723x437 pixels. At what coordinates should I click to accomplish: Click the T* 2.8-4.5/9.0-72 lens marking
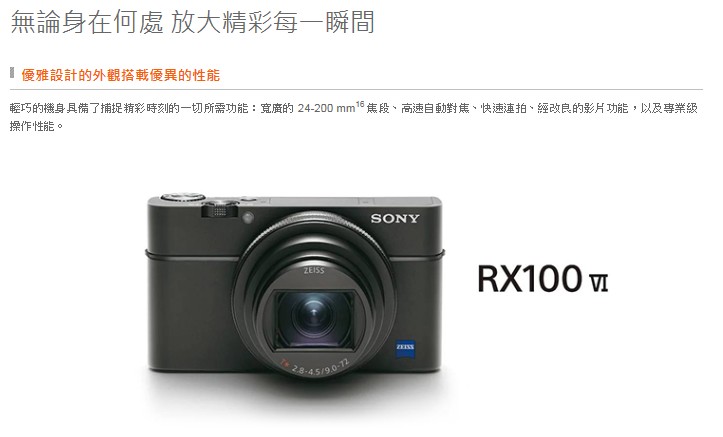tap(316, 366)
